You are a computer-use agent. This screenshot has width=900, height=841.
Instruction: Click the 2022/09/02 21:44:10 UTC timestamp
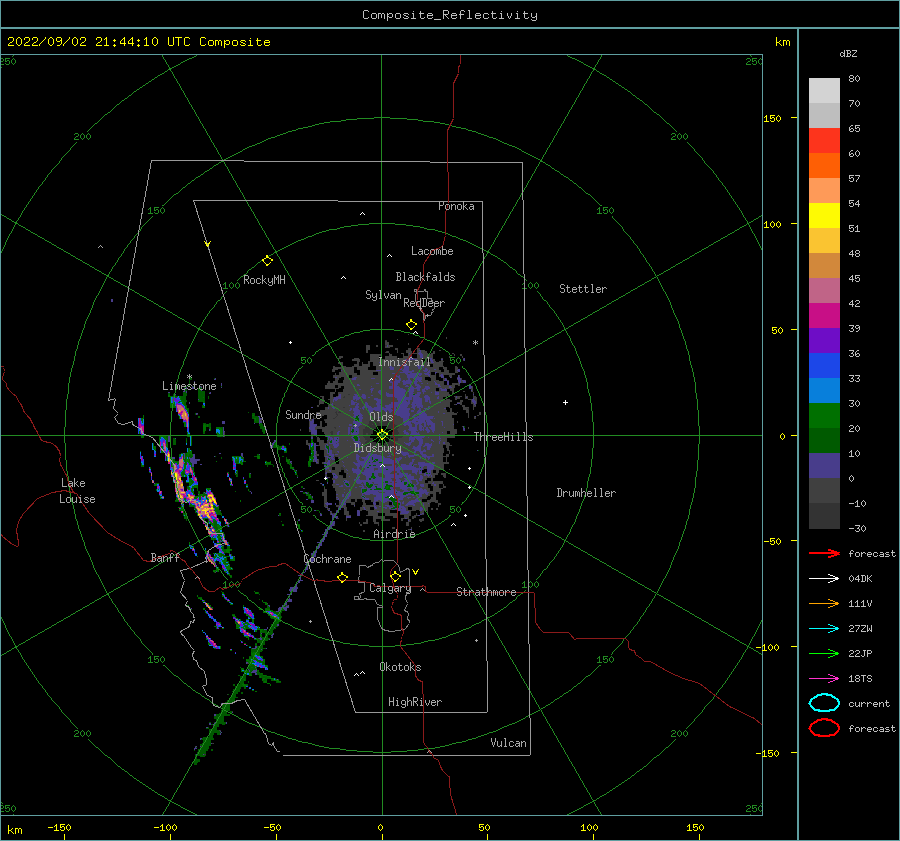tap(138, 42)
